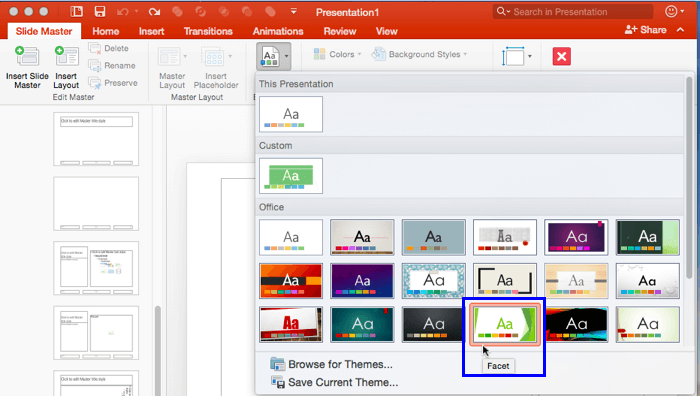Screen dimensions: 700x396
Task: Click Rename in Edit Master group
Action: click(112, 66)
